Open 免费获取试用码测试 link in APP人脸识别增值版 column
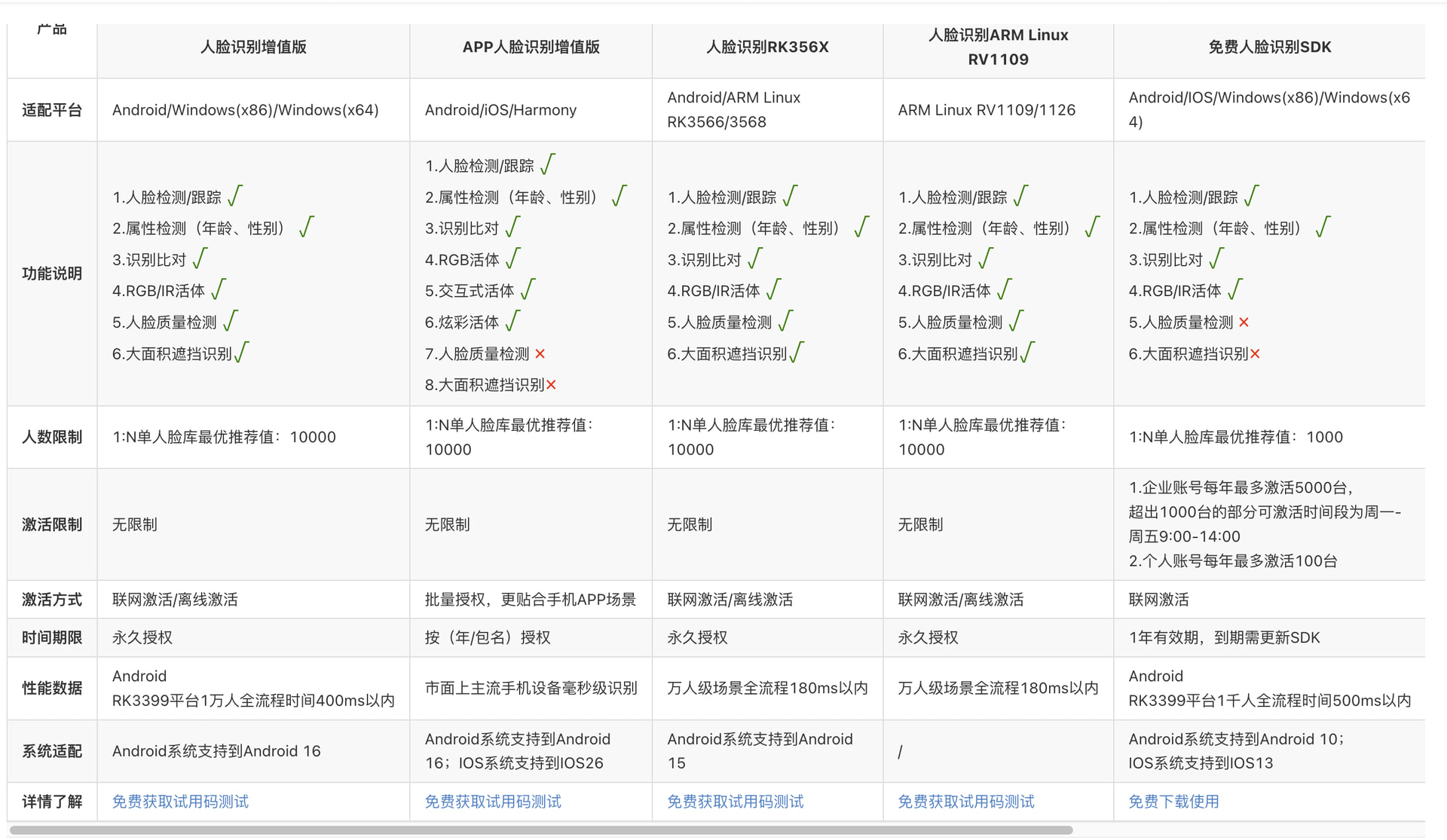The height and width of the screenshot is (840, 1447). (493, 802)
